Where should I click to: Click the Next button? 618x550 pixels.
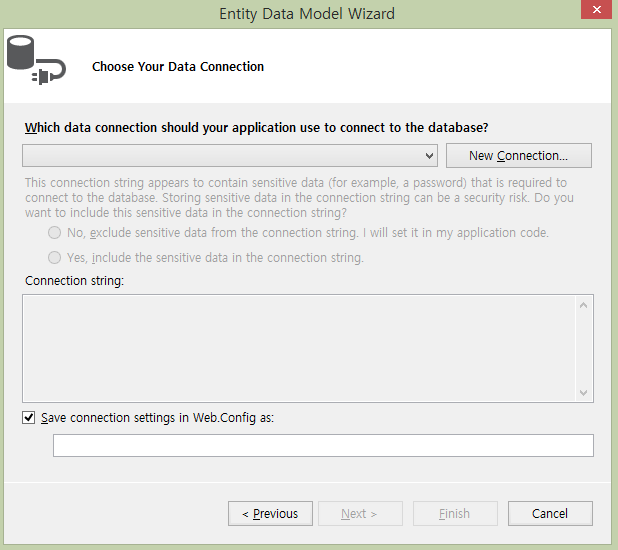click(360, 514)
